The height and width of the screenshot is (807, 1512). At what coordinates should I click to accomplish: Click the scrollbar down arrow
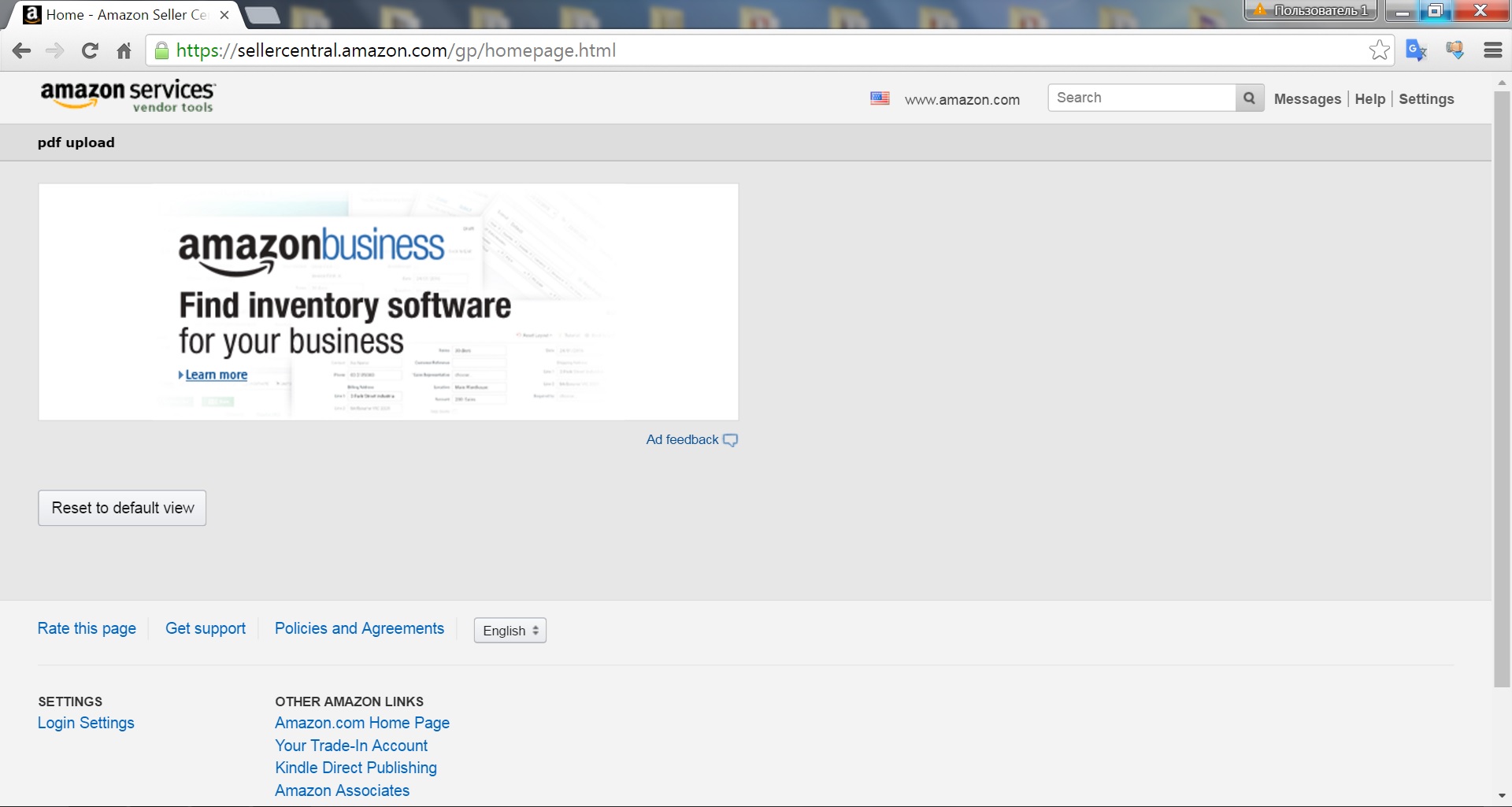pos(1502,797)
